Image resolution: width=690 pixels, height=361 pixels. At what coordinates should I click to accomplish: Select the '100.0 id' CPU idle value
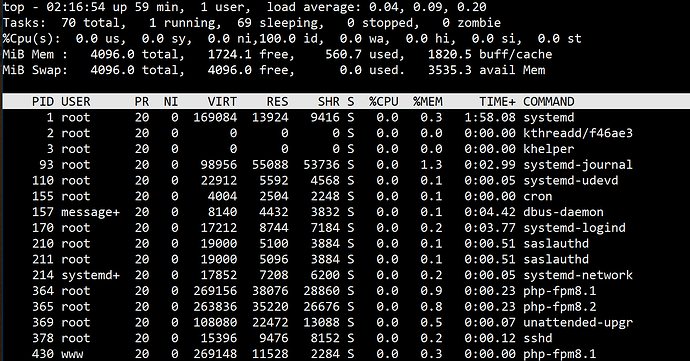[x=288, y=39]
